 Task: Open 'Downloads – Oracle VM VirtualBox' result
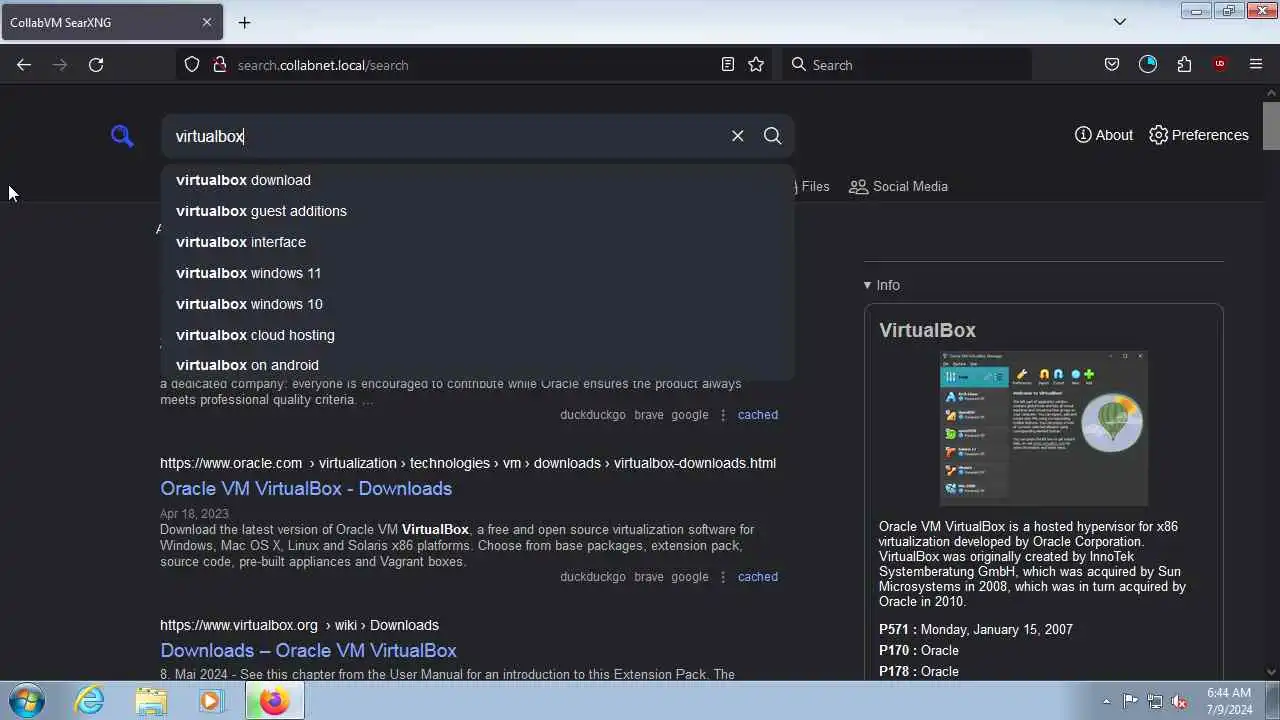tap(308, 650)
